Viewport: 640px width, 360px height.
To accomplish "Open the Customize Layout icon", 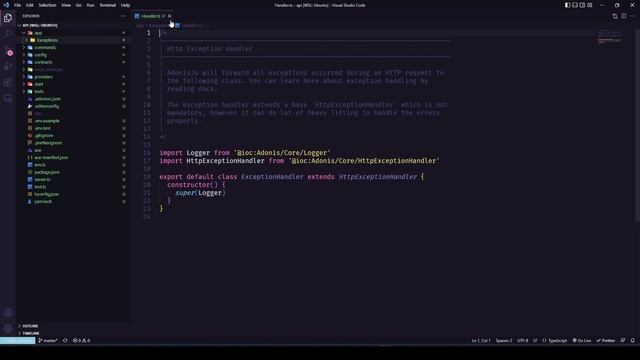I will (590, 5).
